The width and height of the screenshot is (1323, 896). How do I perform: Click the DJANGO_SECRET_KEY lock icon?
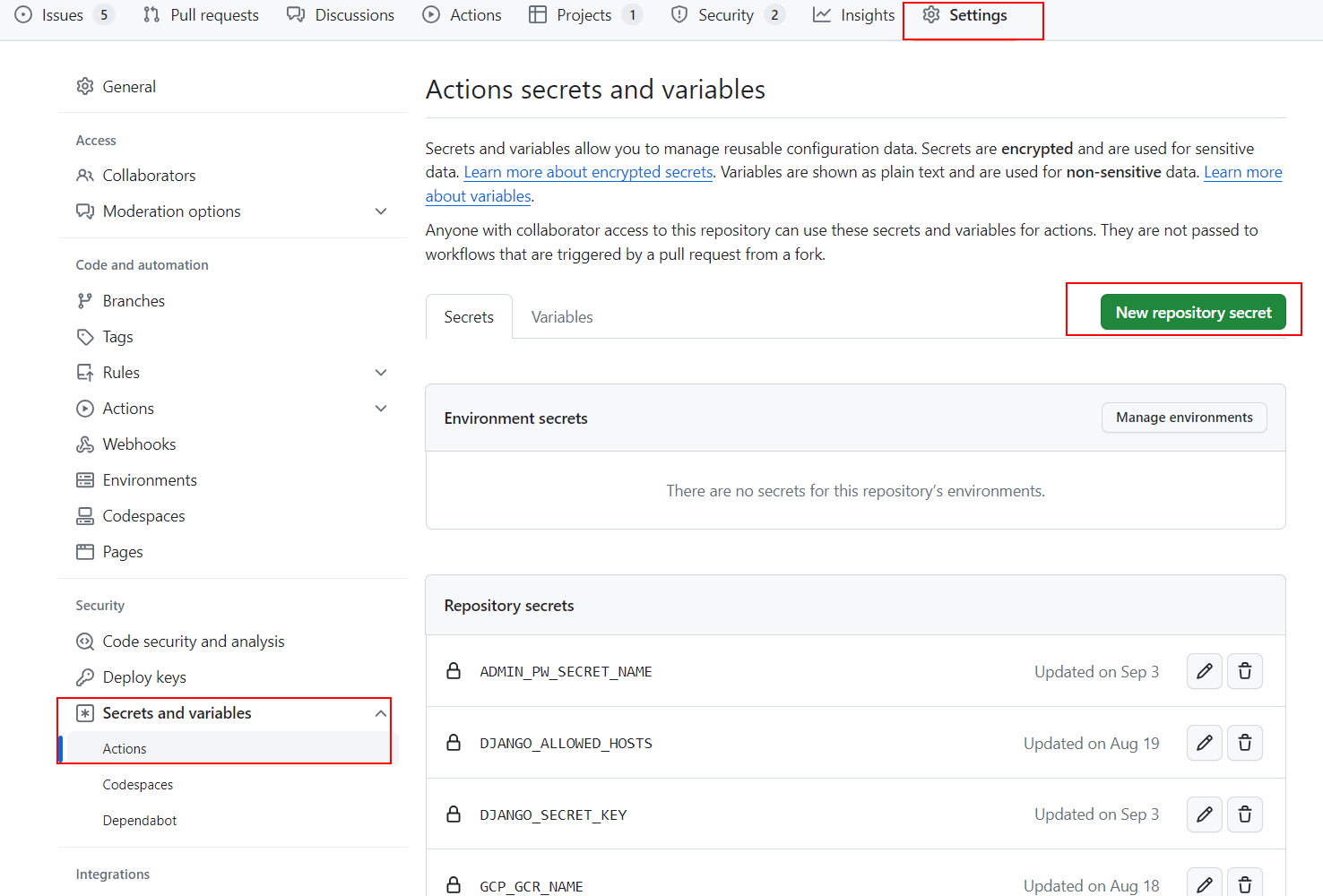pyautogui.click(x=454, y=814)
